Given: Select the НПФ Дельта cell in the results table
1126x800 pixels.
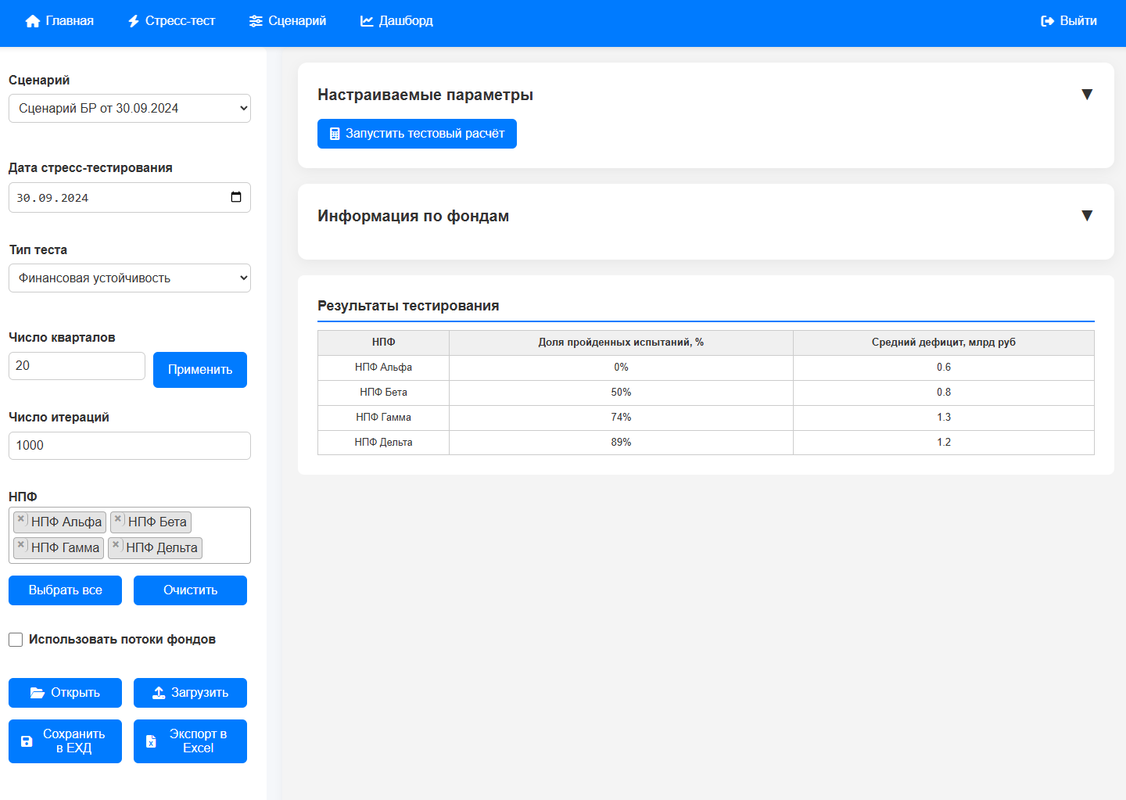Looking at the screenshot, I should (x=383, y=443).
